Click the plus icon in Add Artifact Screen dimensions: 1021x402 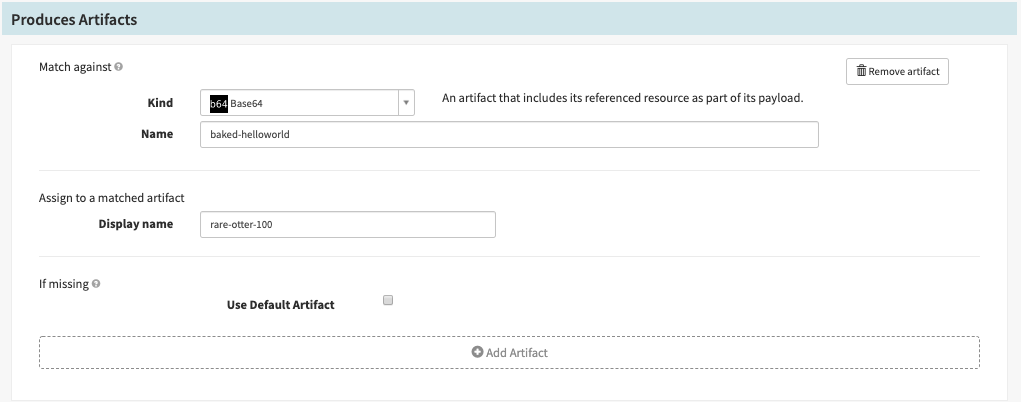point(477,353)
